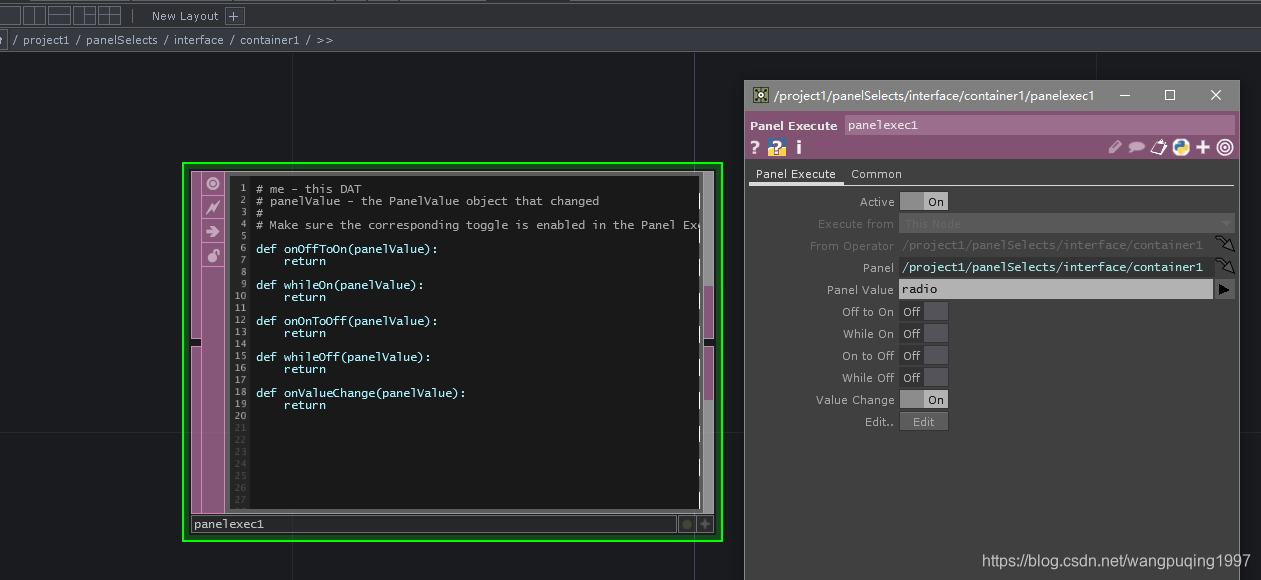Click the plus flag at node bottom right
Image resolution: width=1261 pixels, height=580 pixels.
click(705, 524)
